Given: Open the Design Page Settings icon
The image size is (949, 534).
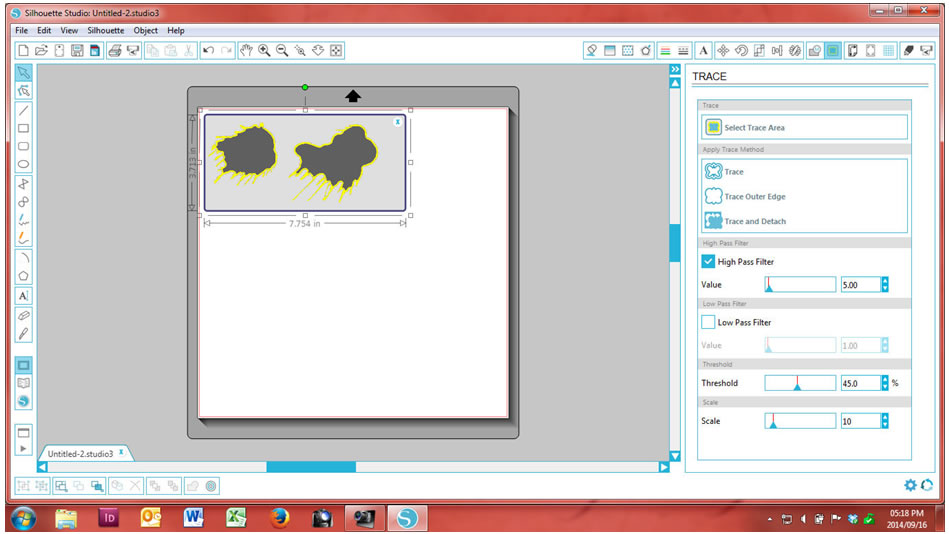Looking at the screenshot, I should point(852,50).
